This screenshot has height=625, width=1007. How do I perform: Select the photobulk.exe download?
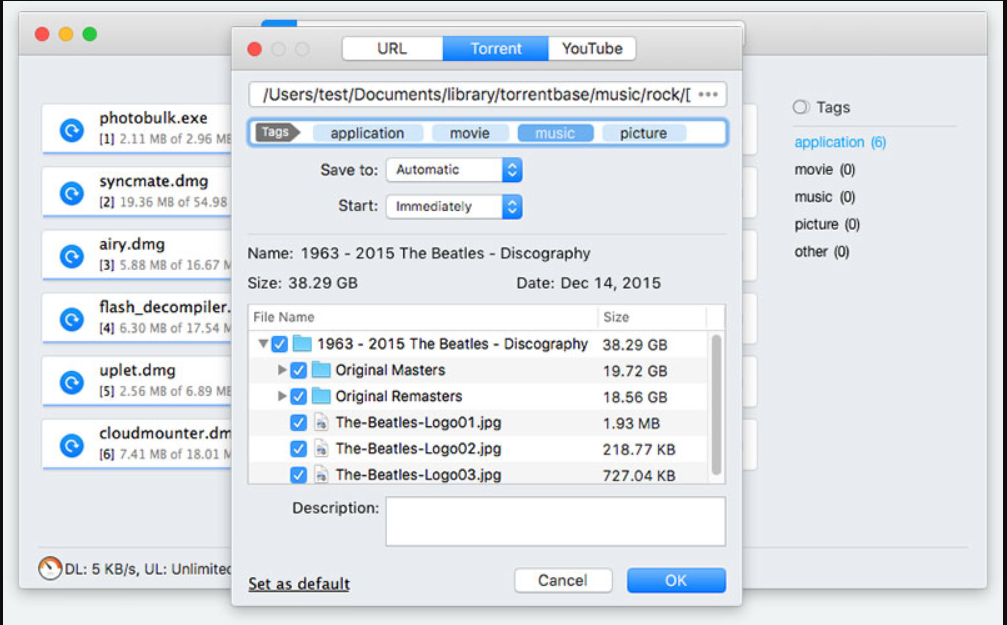click(x=137, y=129)
